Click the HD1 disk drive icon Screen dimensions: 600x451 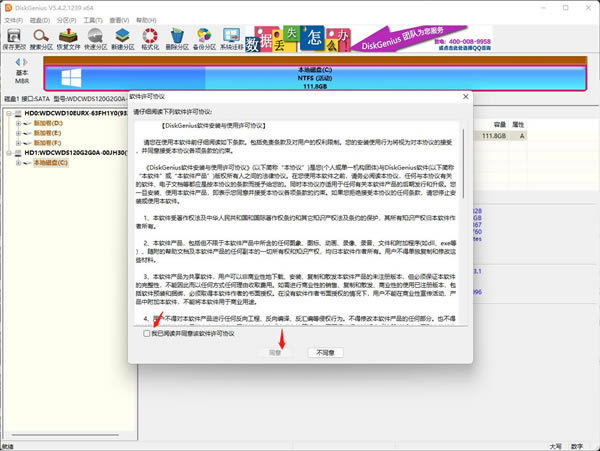coord(18,153)
